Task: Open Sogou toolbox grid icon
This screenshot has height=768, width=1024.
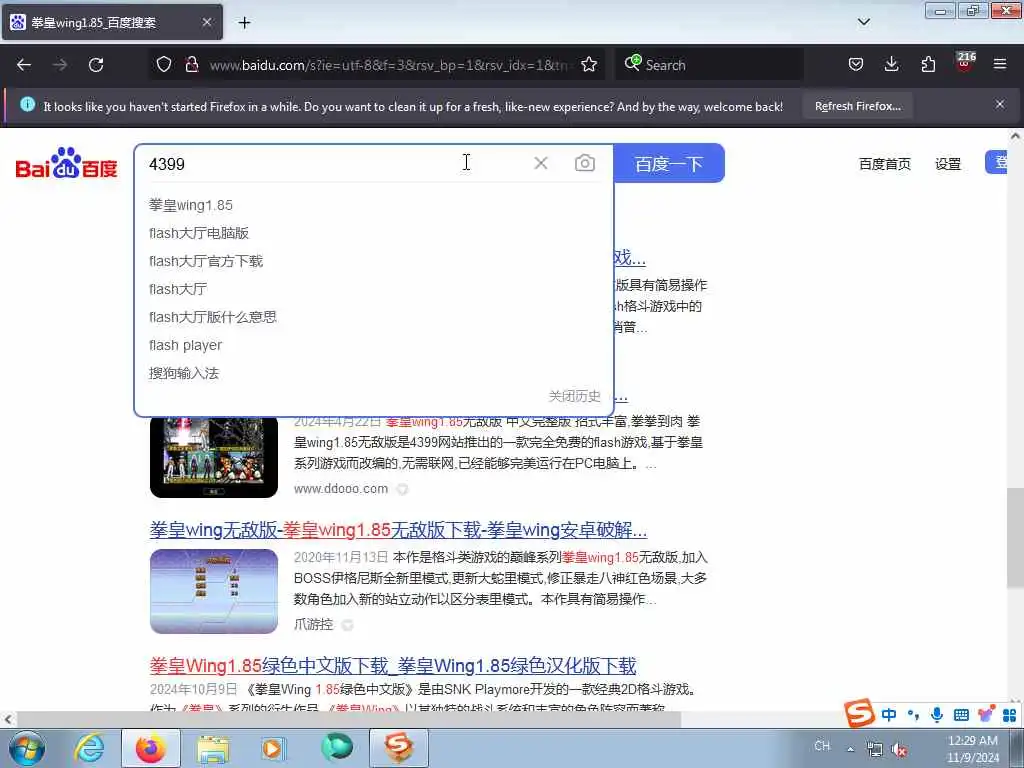Action: pyautogui.click(x=1010, y=715)
